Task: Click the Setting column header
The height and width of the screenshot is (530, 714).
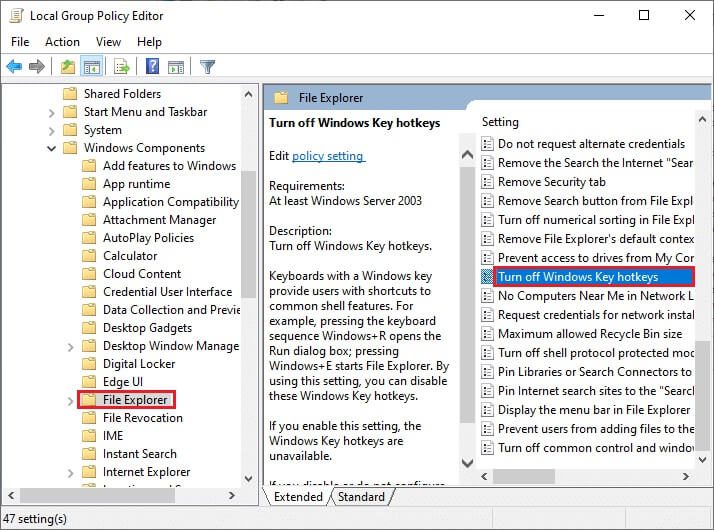Action: [500, 122]
